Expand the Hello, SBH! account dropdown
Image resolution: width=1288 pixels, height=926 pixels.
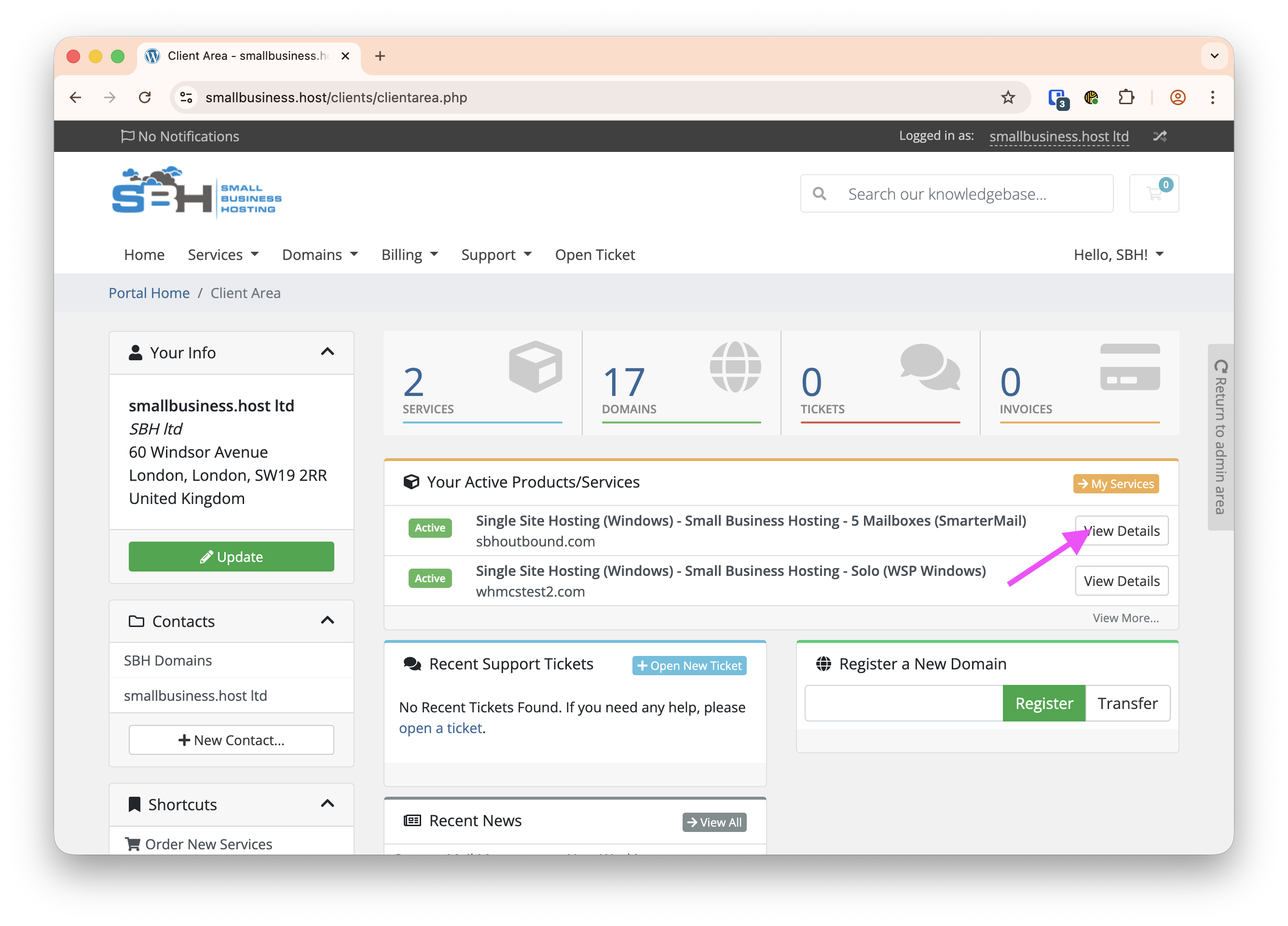(1118, 254)
